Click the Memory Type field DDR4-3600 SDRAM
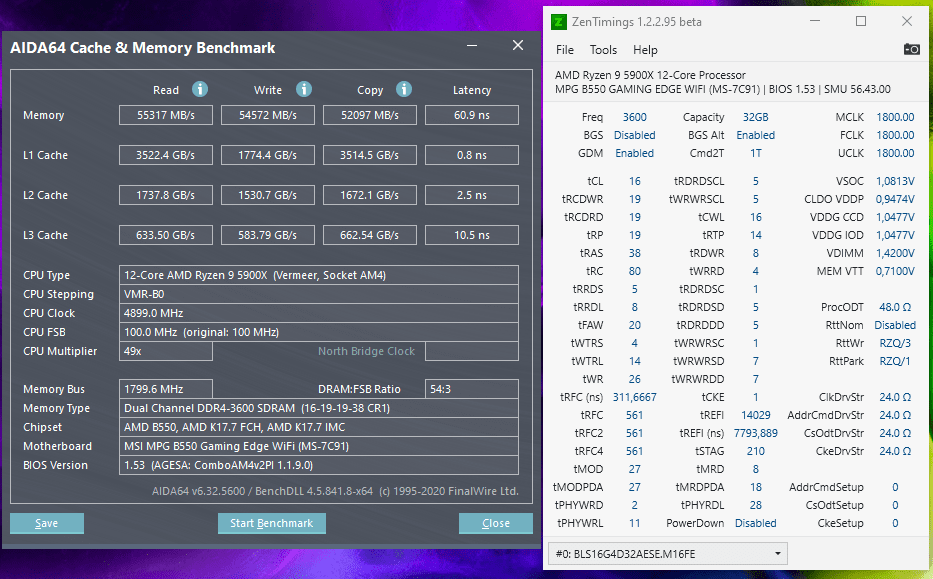Screen dimensions: 933x579 tap(319, 408)
